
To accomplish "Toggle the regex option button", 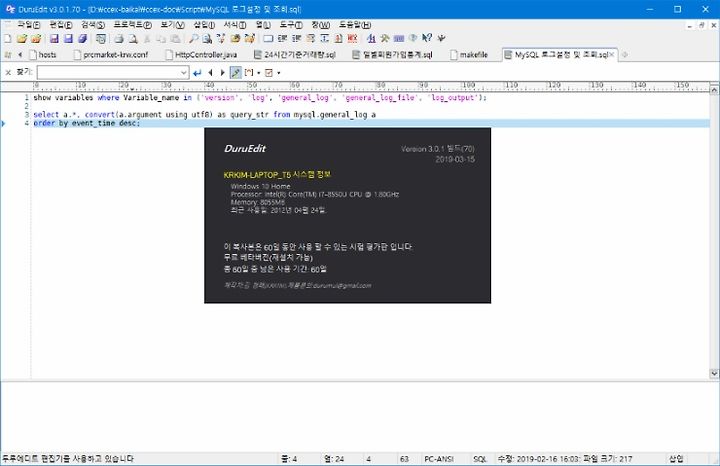I will (249, 73).
